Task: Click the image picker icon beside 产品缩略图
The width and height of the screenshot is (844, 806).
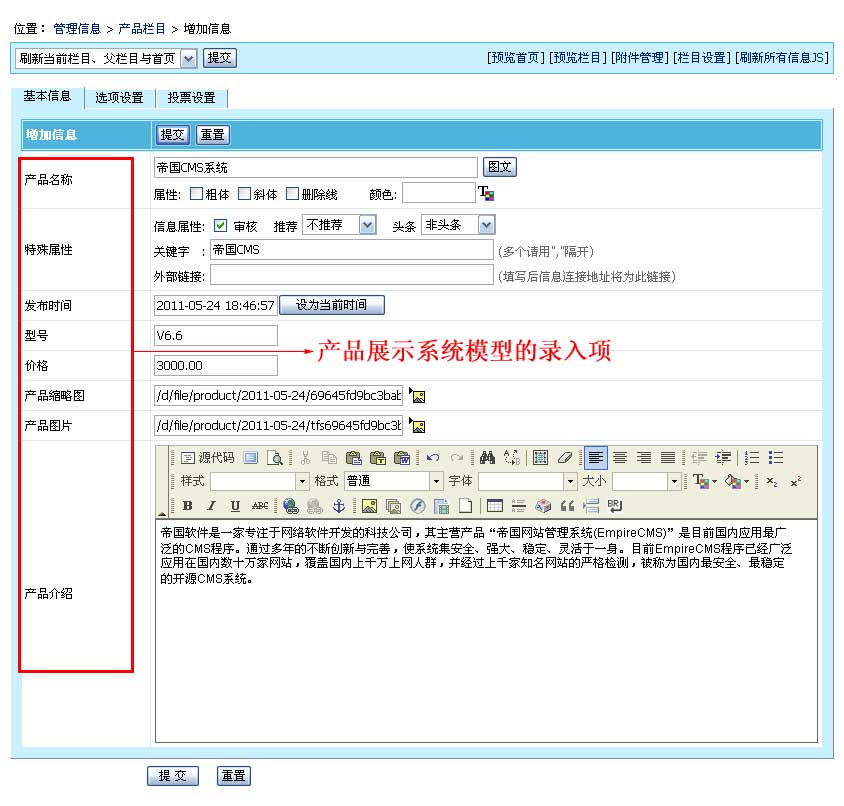Action: 418,396
